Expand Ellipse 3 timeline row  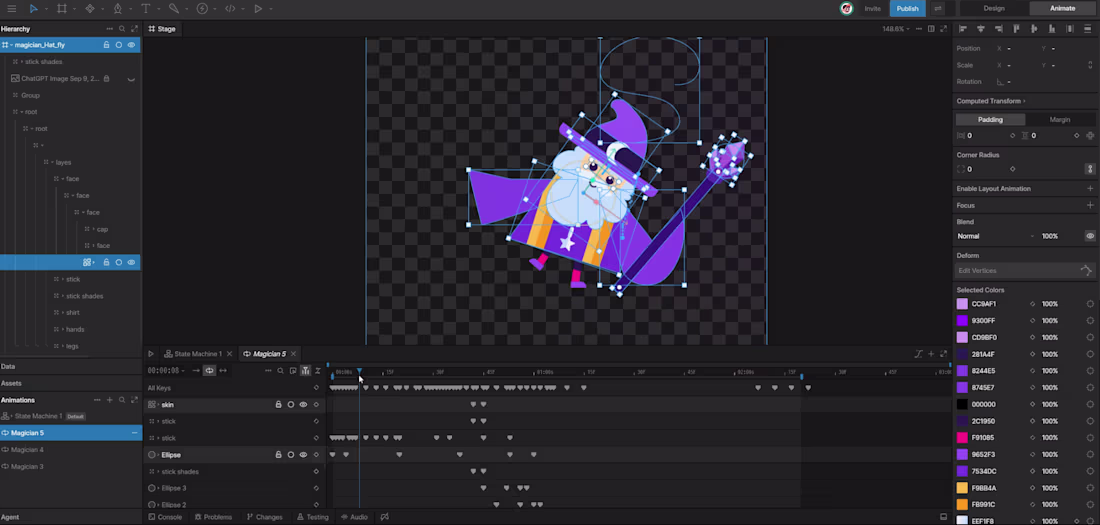159,489
